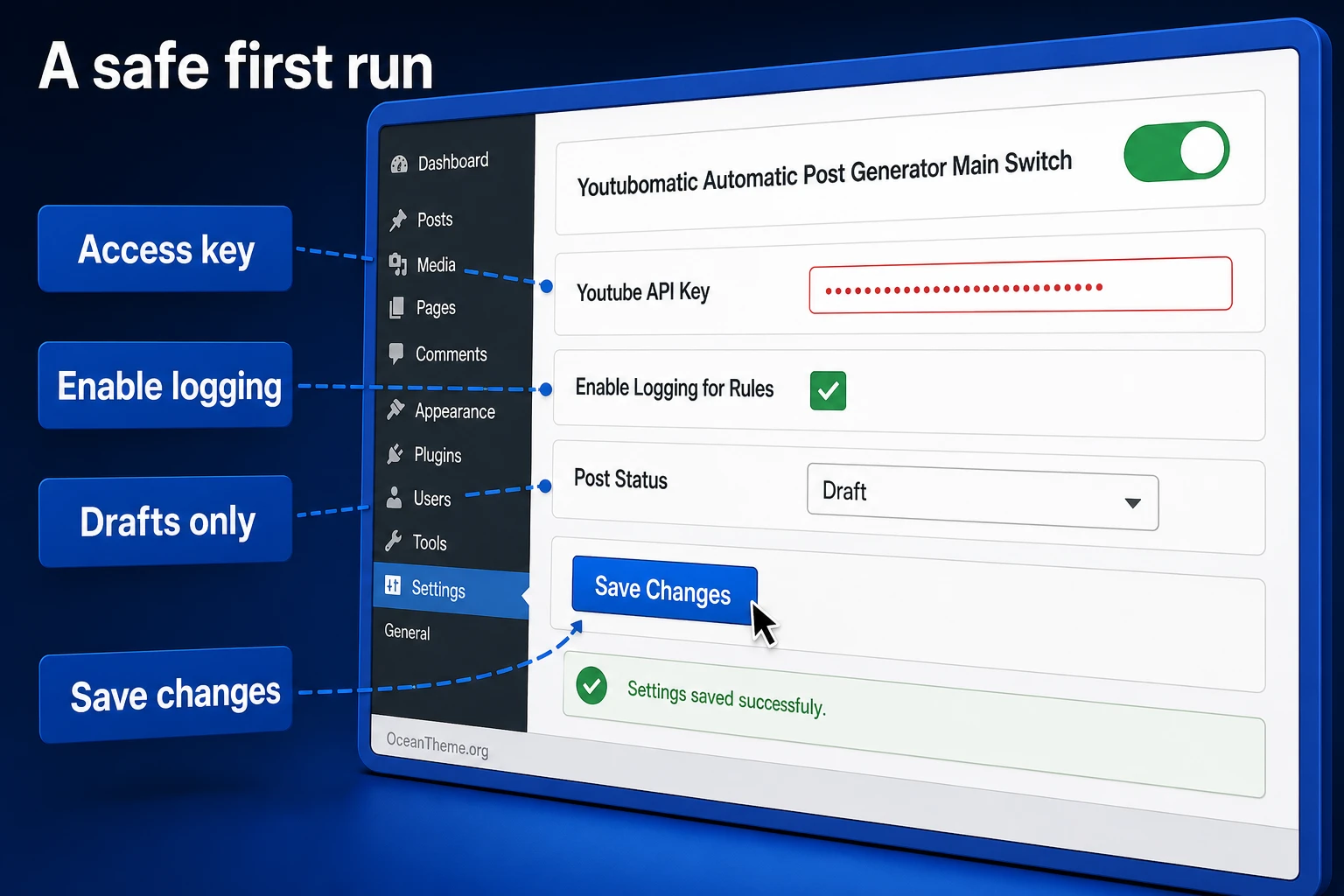Uncheck Enable Logging for Rules checkbox

[828, 391]
